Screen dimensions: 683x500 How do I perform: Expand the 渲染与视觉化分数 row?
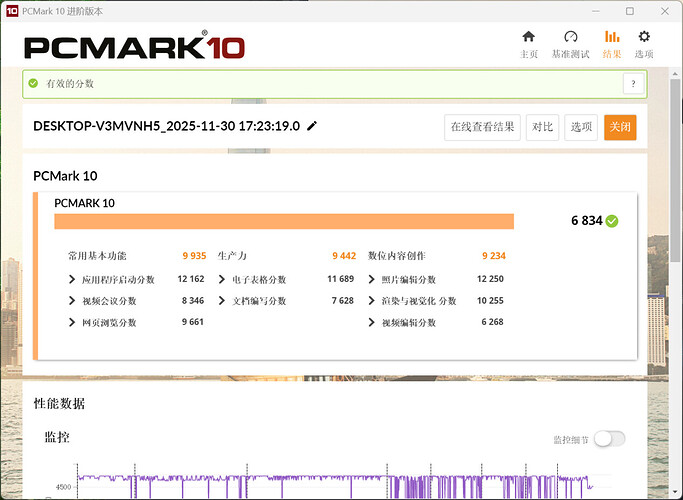(372, 301)
